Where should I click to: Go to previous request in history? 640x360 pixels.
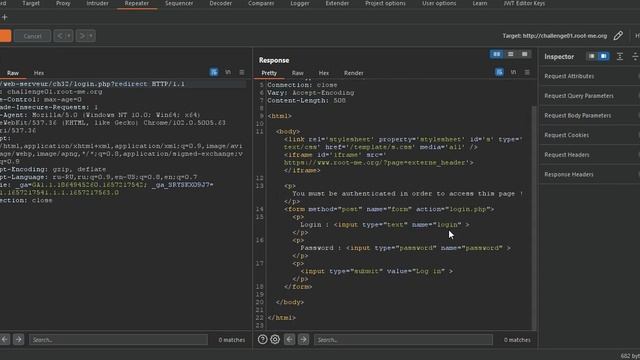pyautogui.click(x=60, y=36)
